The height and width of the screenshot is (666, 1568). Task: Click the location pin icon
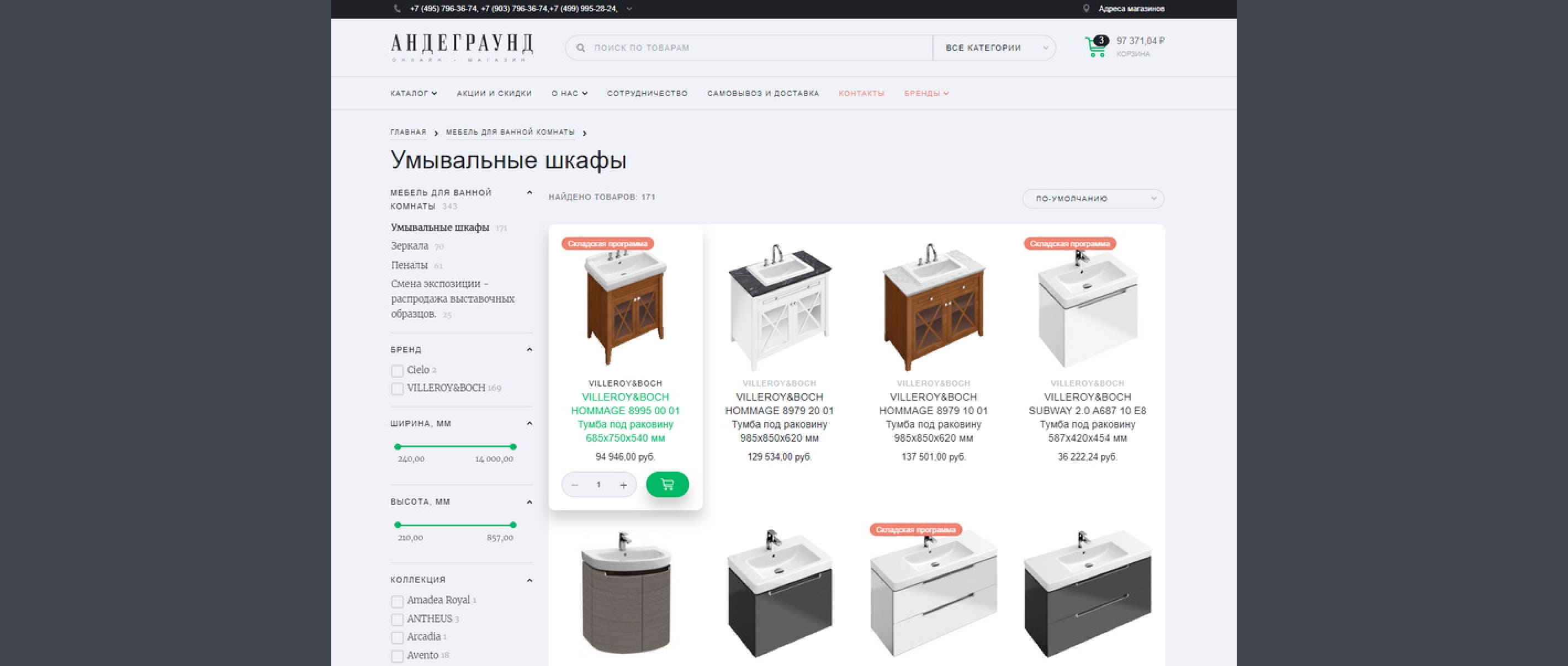(1086, 8)
